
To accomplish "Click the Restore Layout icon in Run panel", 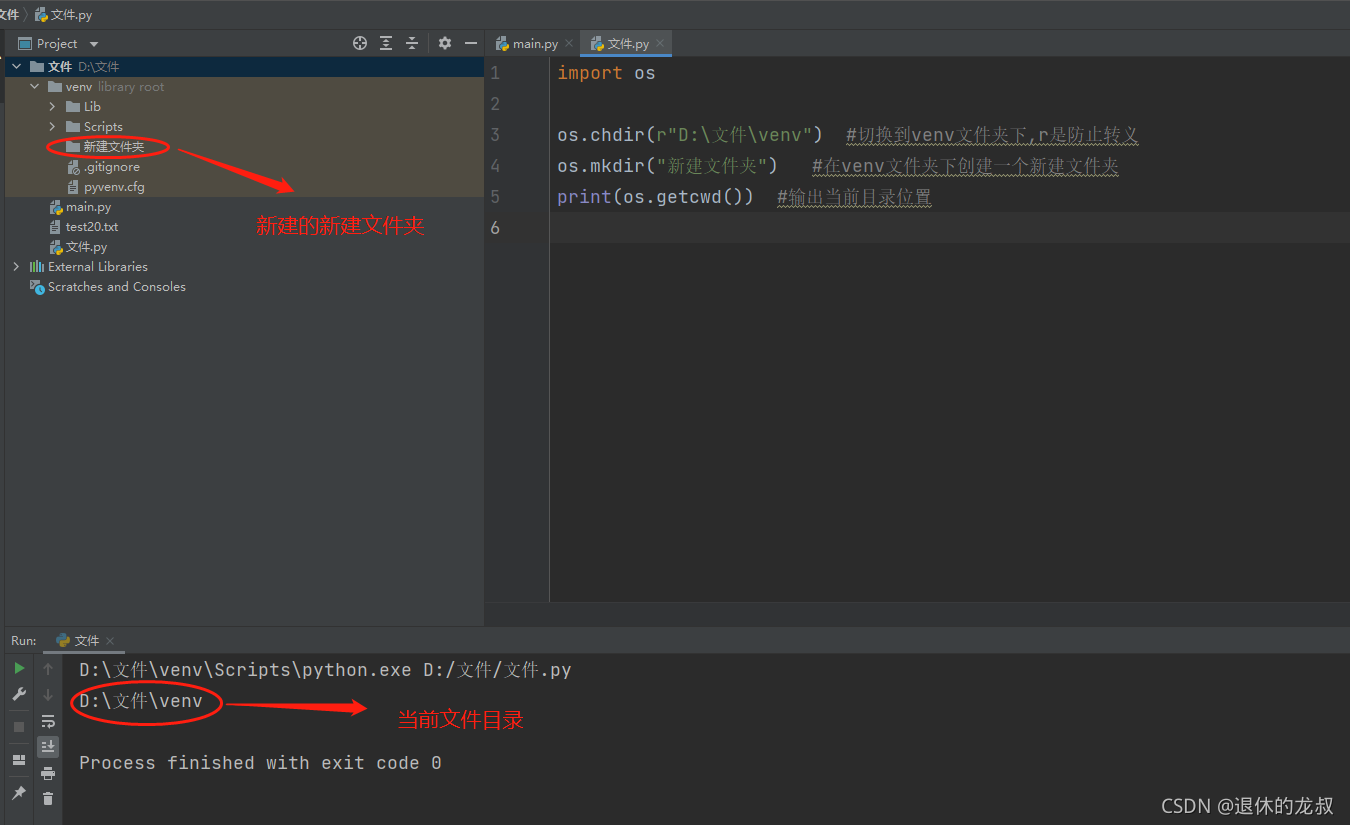I will click(x=19, y=760).
